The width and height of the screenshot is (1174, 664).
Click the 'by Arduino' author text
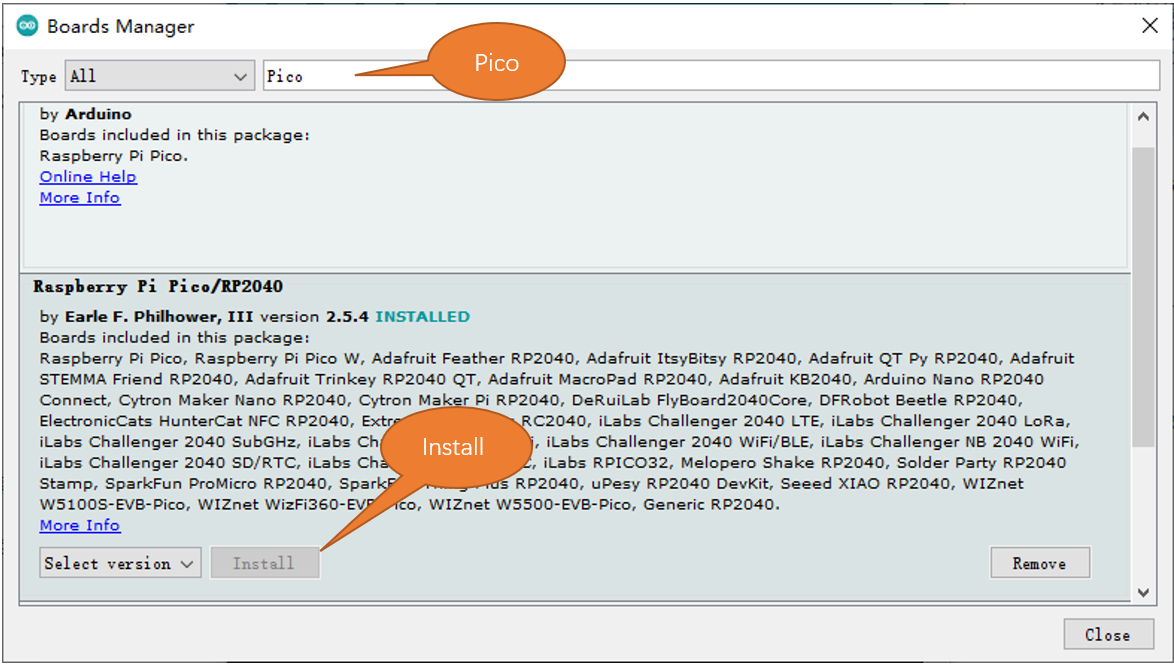pyautogui.click(x=85, y=114)
